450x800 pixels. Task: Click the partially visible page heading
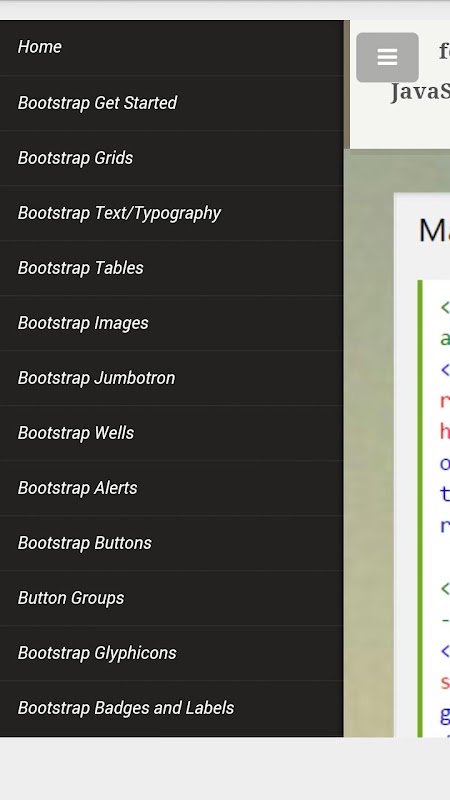(x=434, y=231)
